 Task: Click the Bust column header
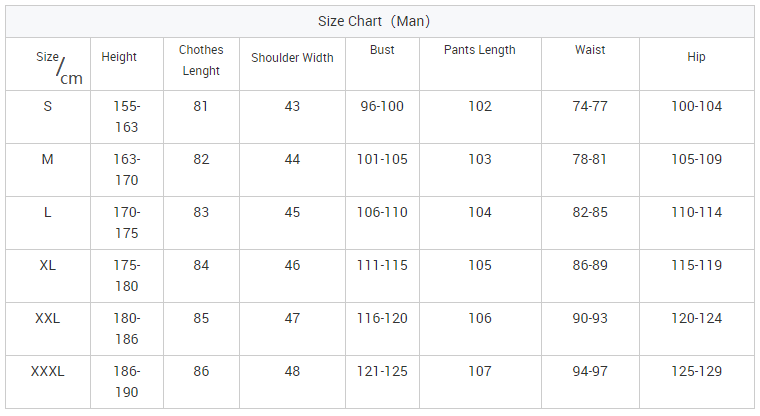[x=382, y=50]
